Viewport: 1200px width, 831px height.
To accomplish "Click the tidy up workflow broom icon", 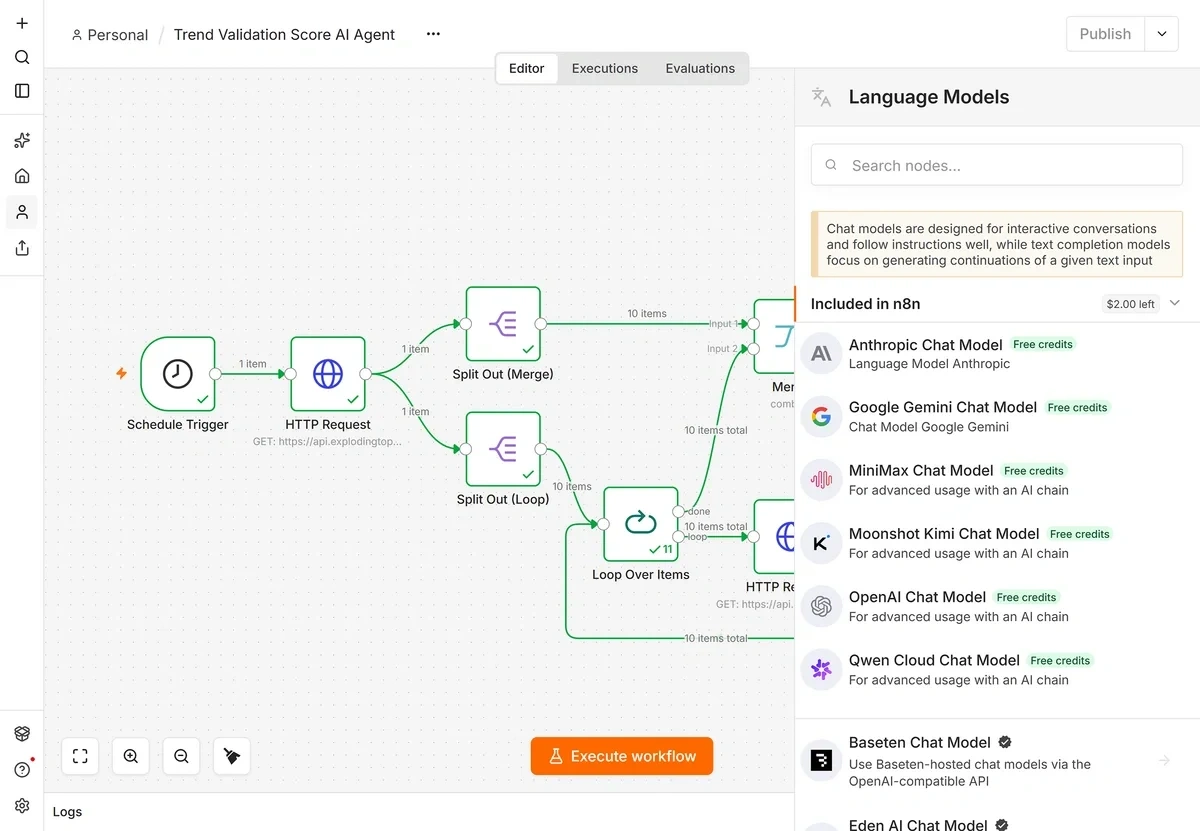I will (x=232, y=756).
